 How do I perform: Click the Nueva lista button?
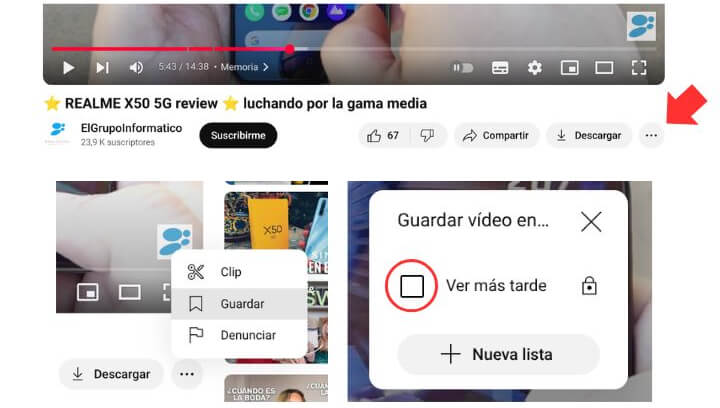click(x=498, y=354)
